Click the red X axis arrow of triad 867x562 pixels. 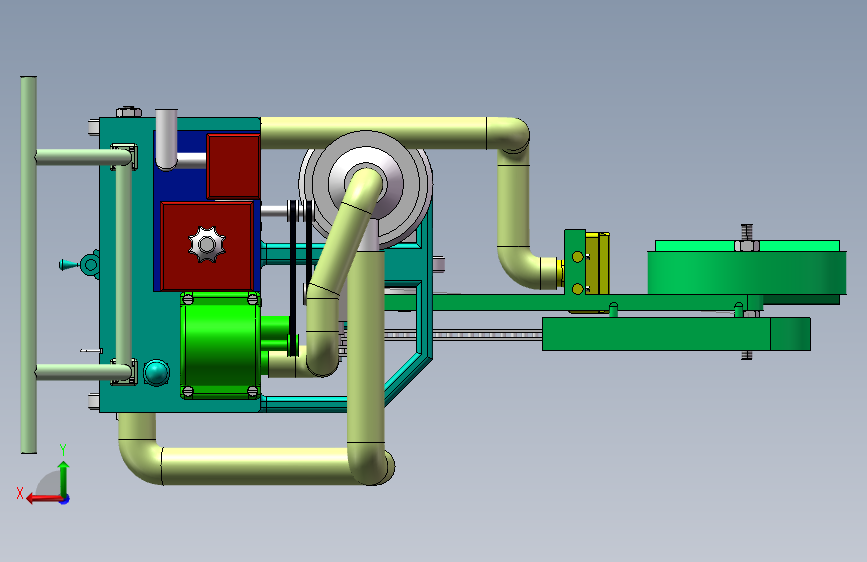pos(44,498)
